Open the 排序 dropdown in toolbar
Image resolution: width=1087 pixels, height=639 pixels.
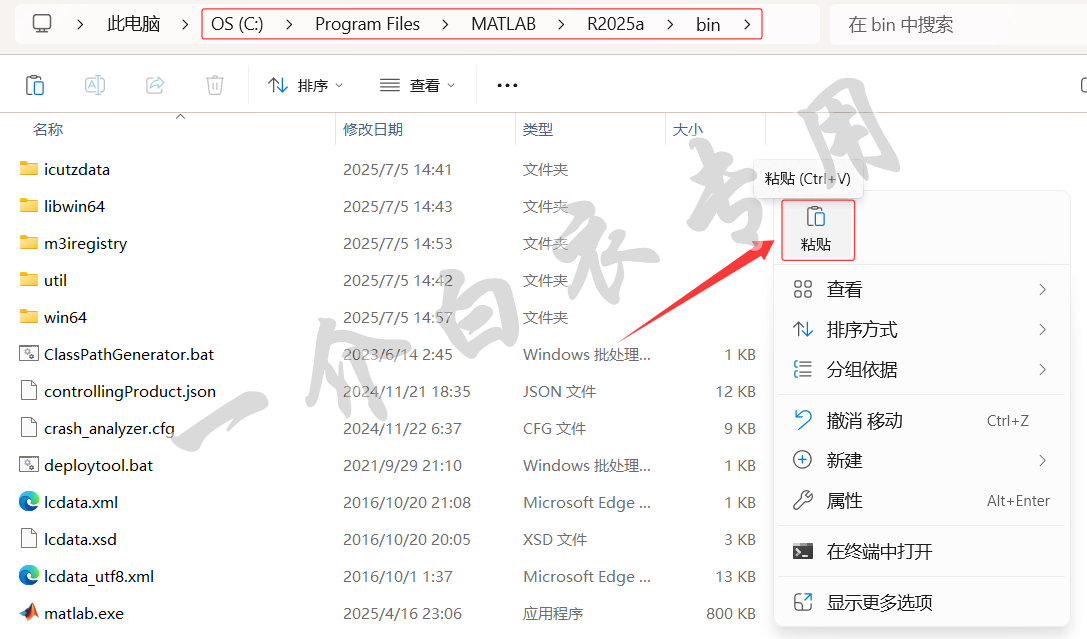coord(306,85)
